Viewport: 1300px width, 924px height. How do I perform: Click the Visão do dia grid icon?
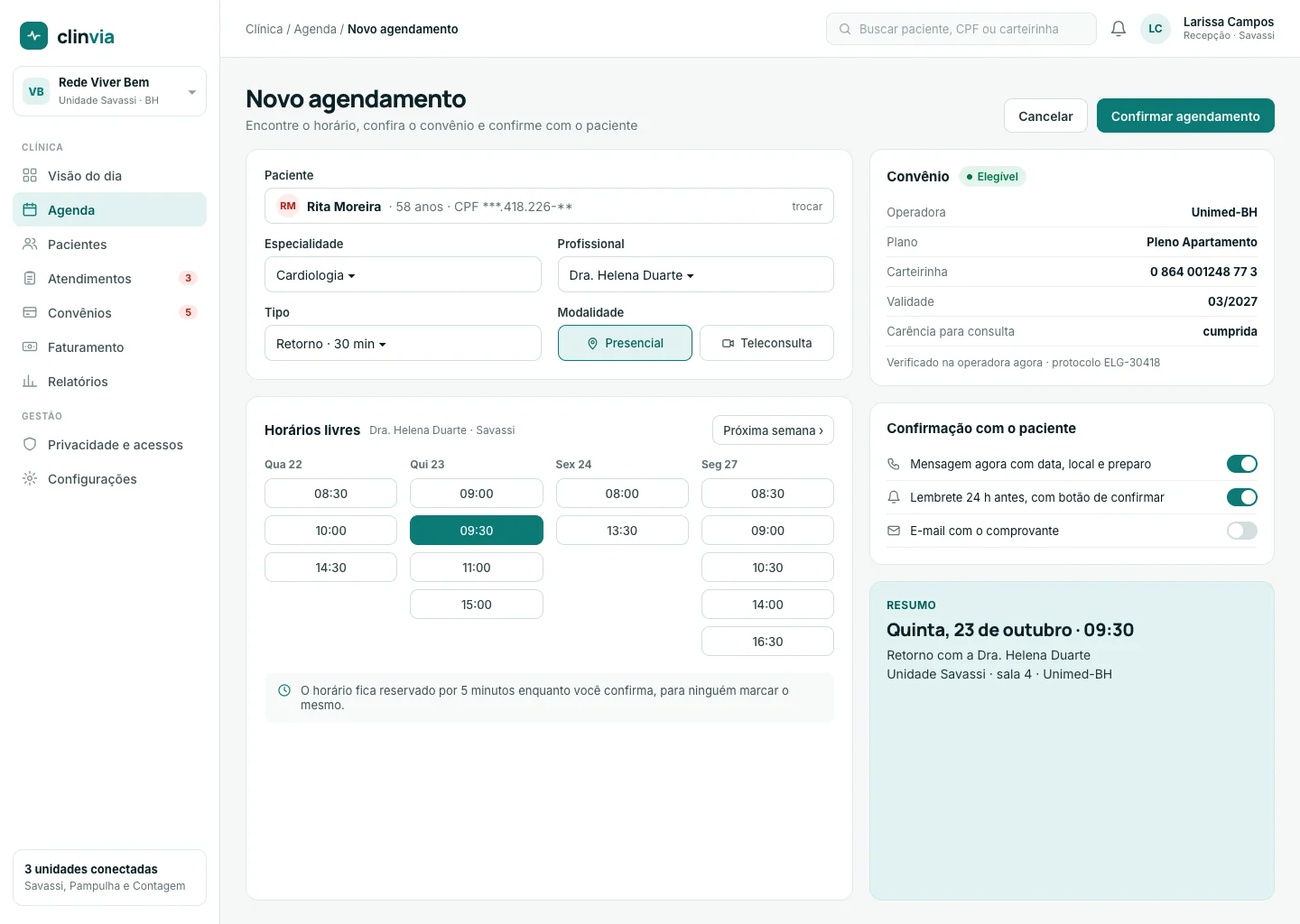tap(30, 175)
